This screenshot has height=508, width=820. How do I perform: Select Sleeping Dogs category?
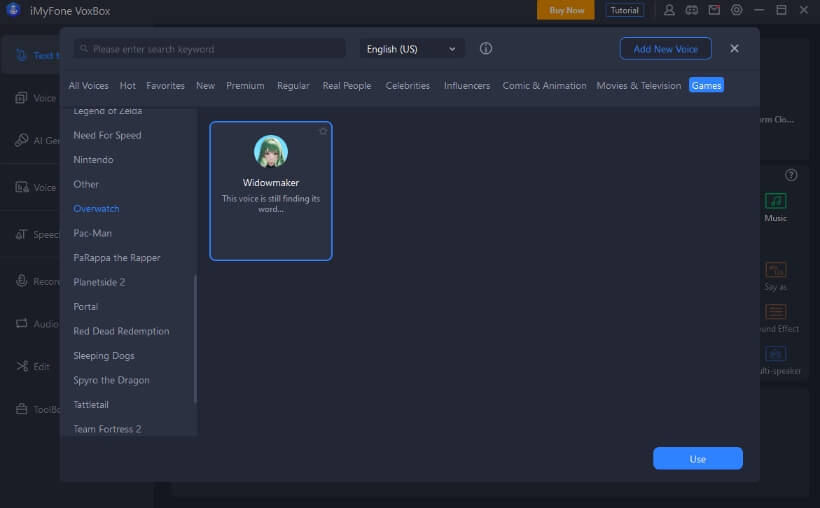(104, 356)
